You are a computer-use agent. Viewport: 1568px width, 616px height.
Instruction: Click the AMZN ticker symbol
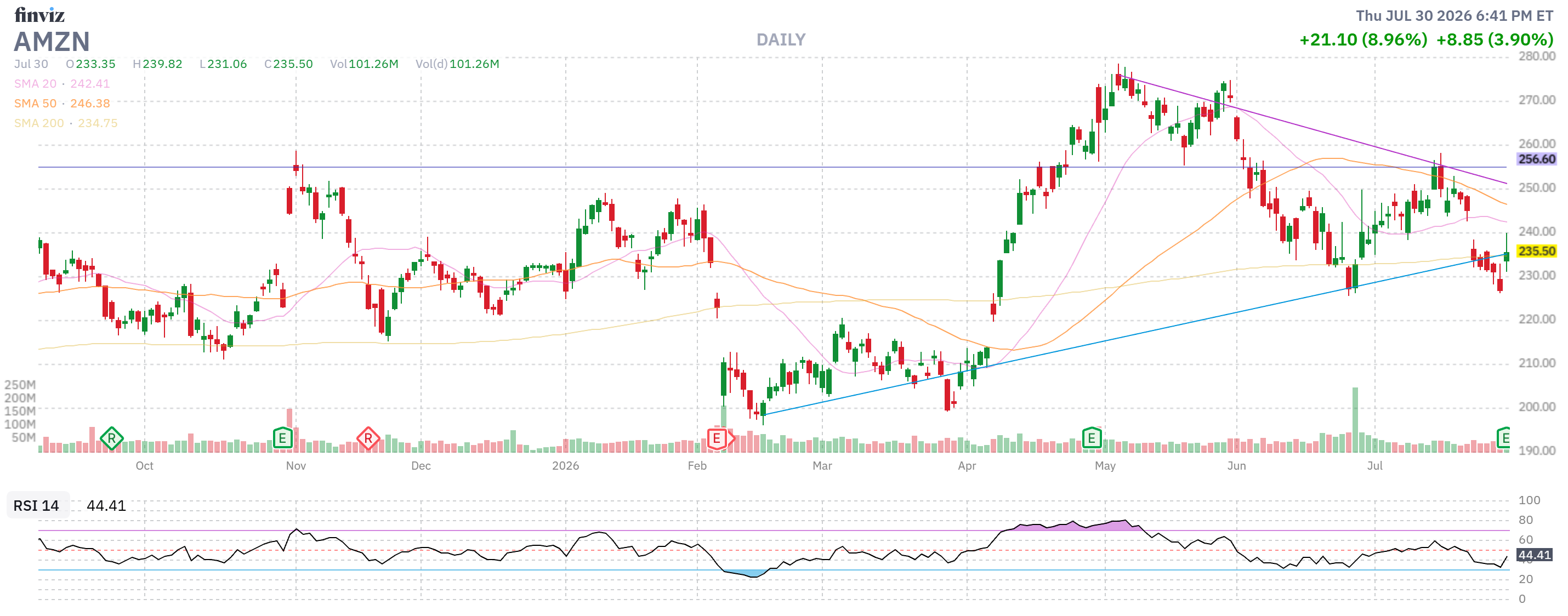[x=52, y=42]
